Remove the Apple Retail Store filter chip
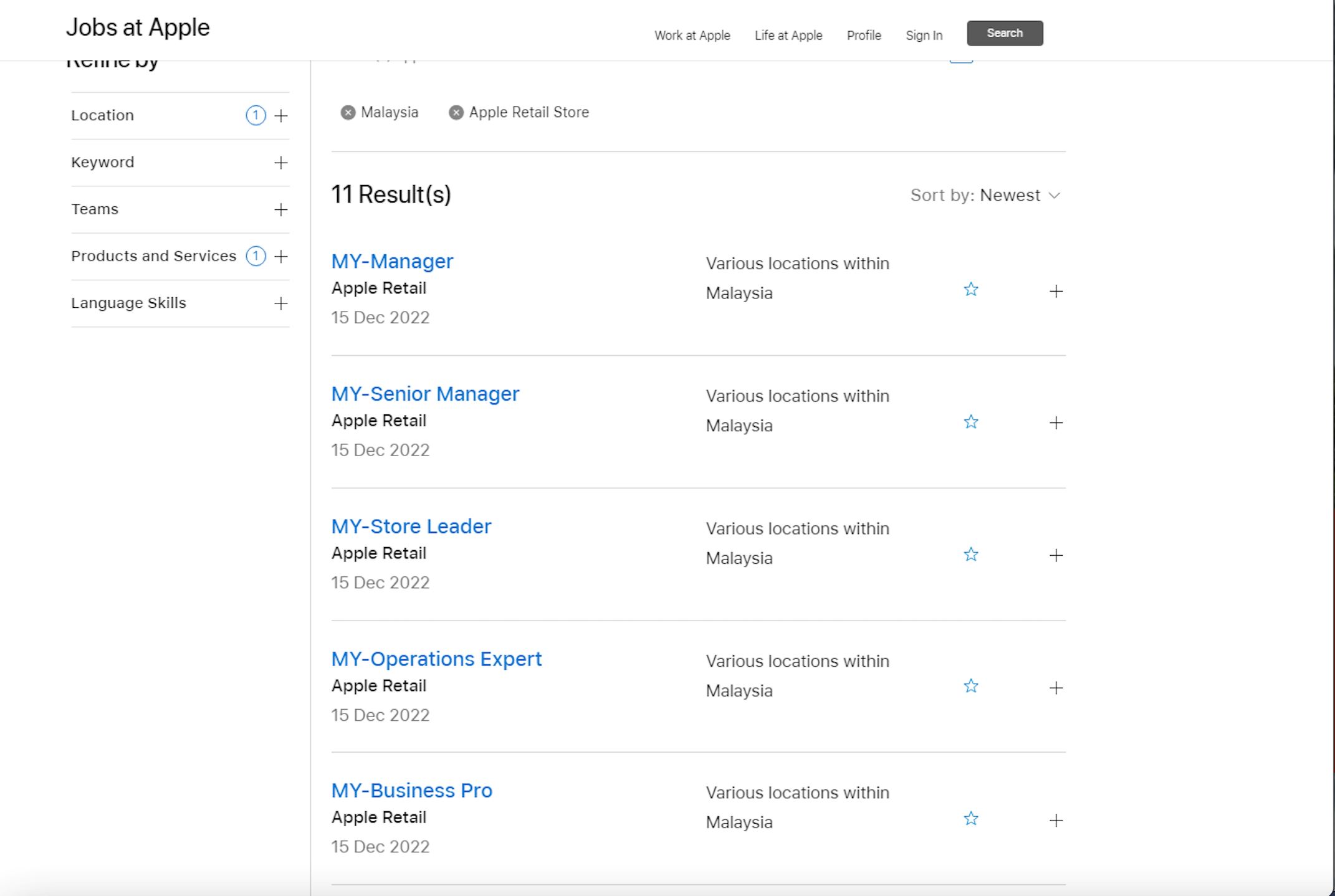This screenshot has width=1335, height=896. tap(456, 112)
